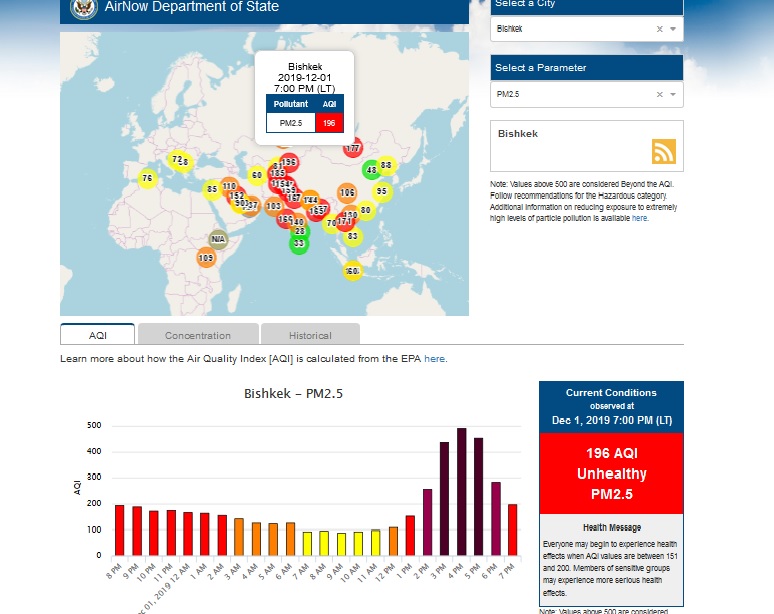Expand the Select a Parameter dropdown arrow
This screenshot has height=614, width=774.
point(673,94)
